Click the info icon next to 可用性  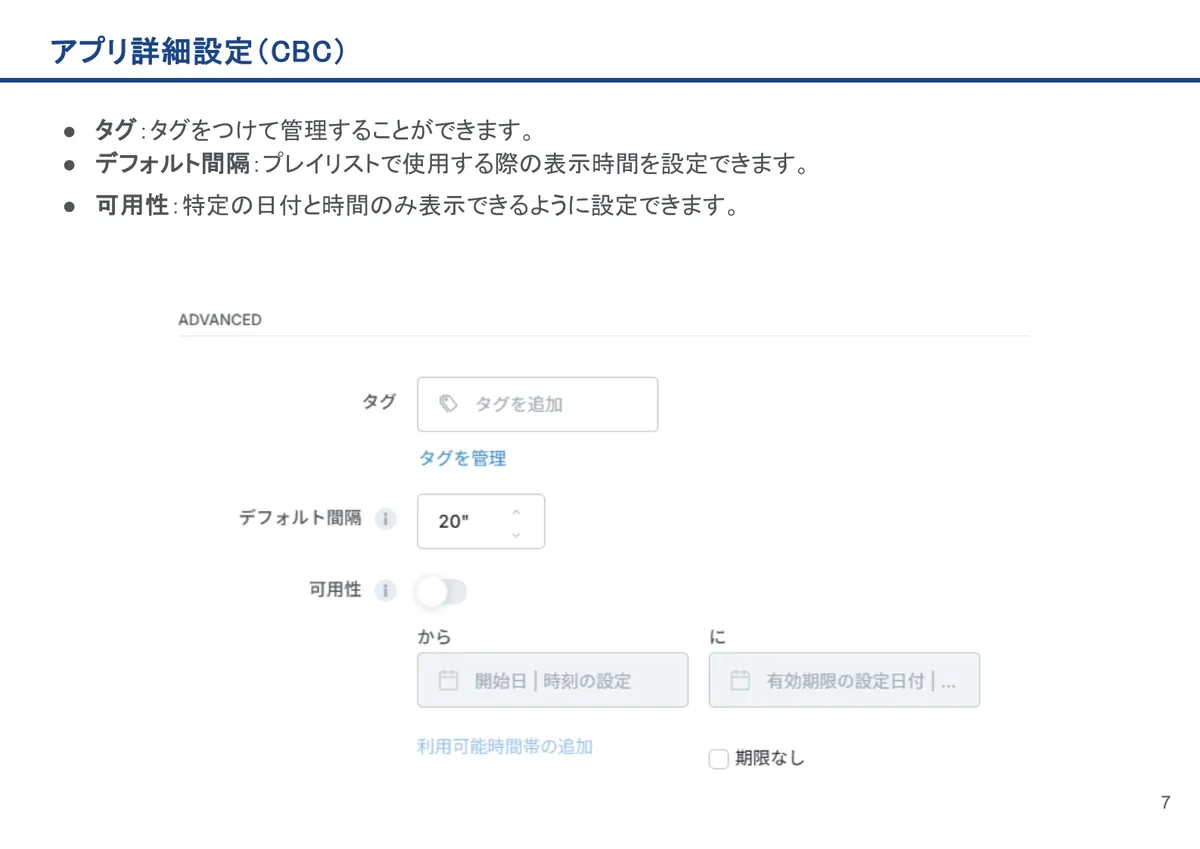pyautogui.click(x=385, y=591)
